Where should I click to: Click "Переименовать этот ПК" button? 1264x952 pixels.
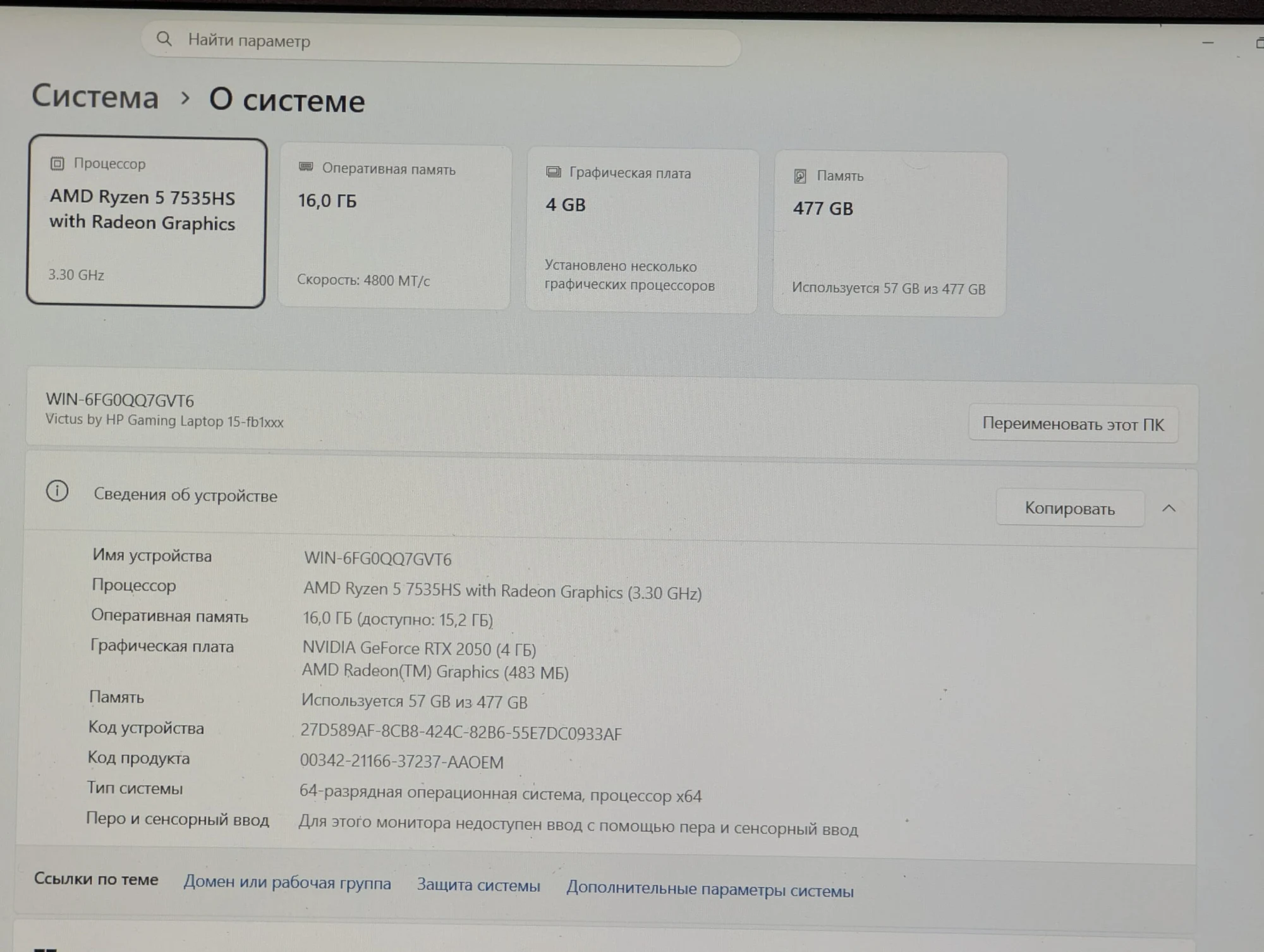tap(1073, 424)
